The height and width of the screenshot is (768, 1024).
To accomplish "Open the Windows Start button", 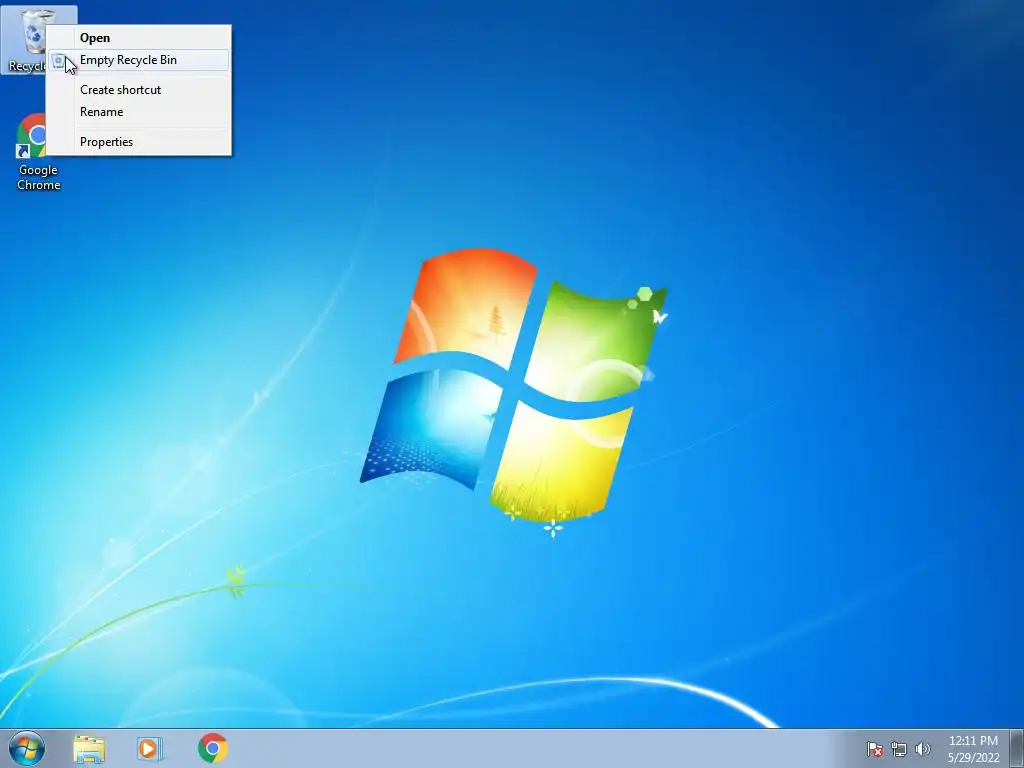I will coord(27,748).
